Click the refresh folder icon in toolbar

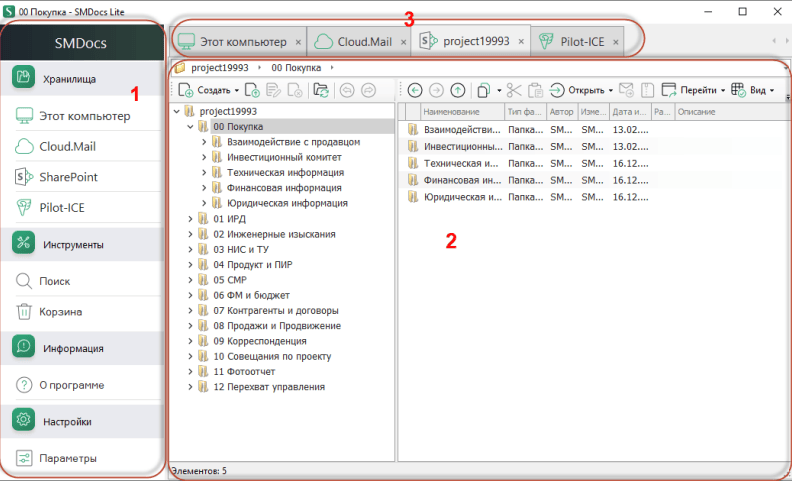[321, 90]
